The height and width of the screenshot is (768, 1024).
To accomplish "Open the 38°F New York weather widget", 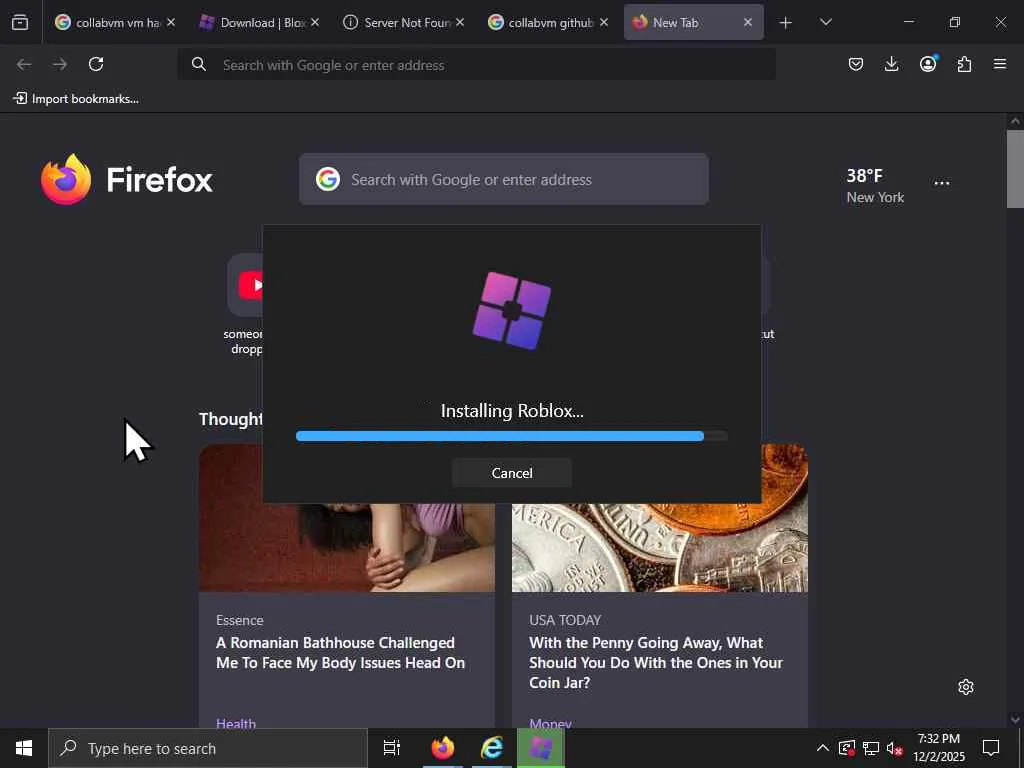I will pyautogui.click(x=875, y=185).
